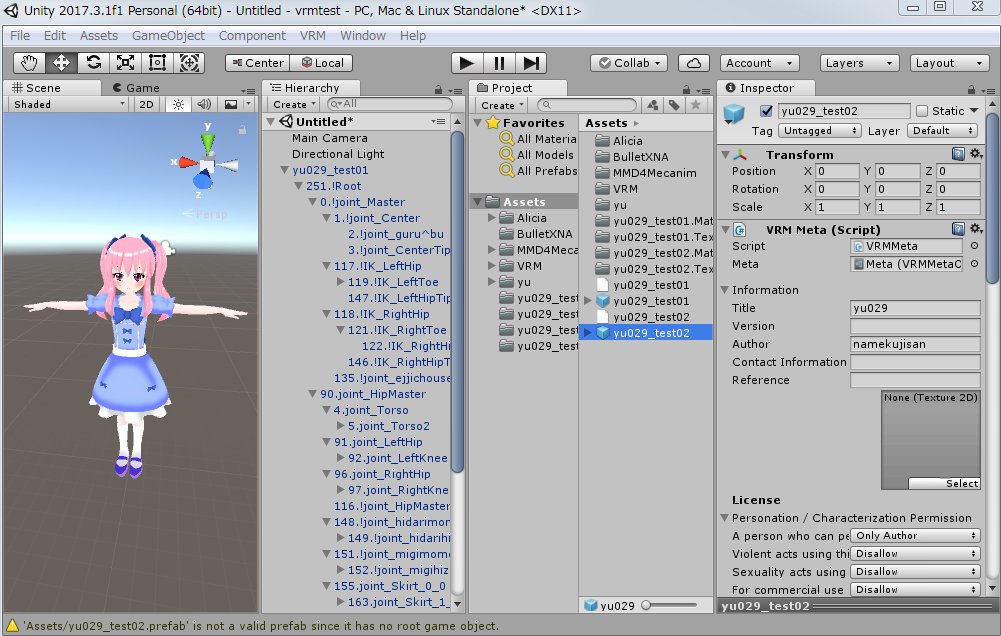Toggle scene audio speaker icon
This screenshot has height=636, width=1001.
tap(204, 104)
